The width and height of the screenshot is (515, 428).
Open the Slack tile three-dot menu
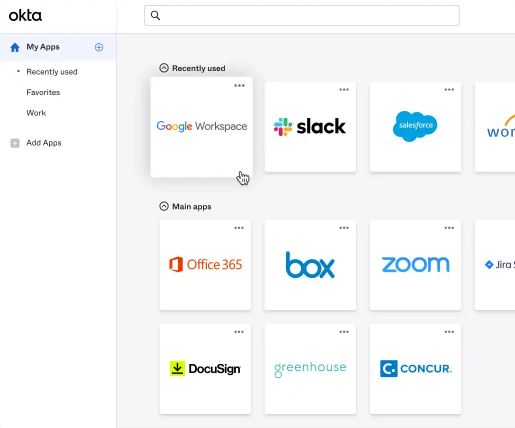point(344,90)
